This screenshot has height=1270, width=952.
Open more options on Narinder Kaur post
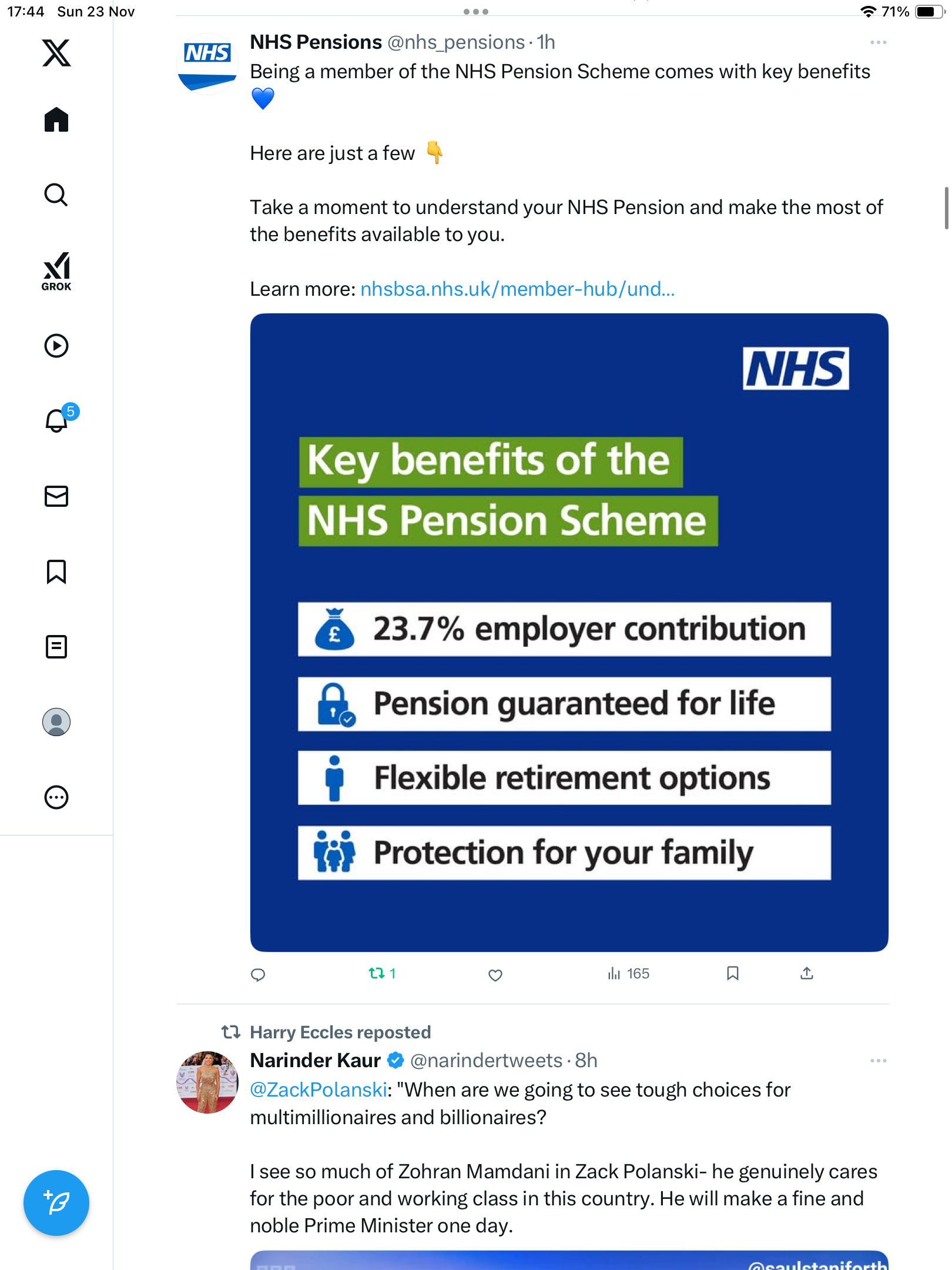[878, 1061]
